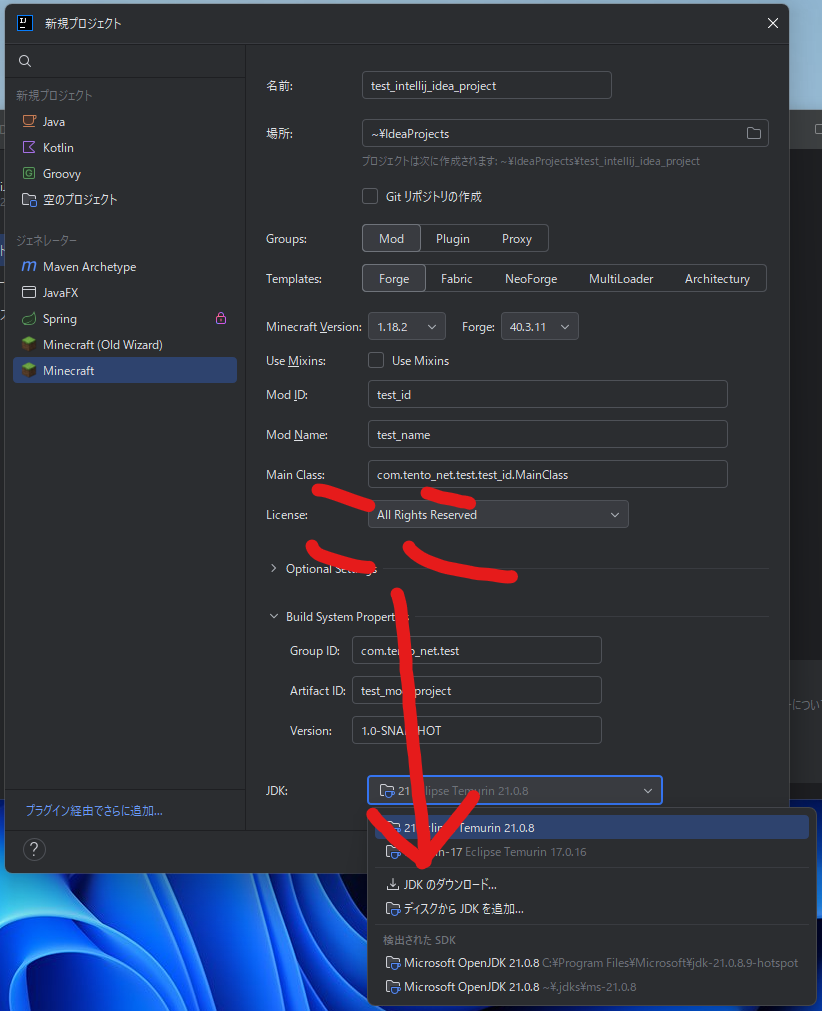Select the JavaFX generator
The image size is (822, 1011).
62,293
